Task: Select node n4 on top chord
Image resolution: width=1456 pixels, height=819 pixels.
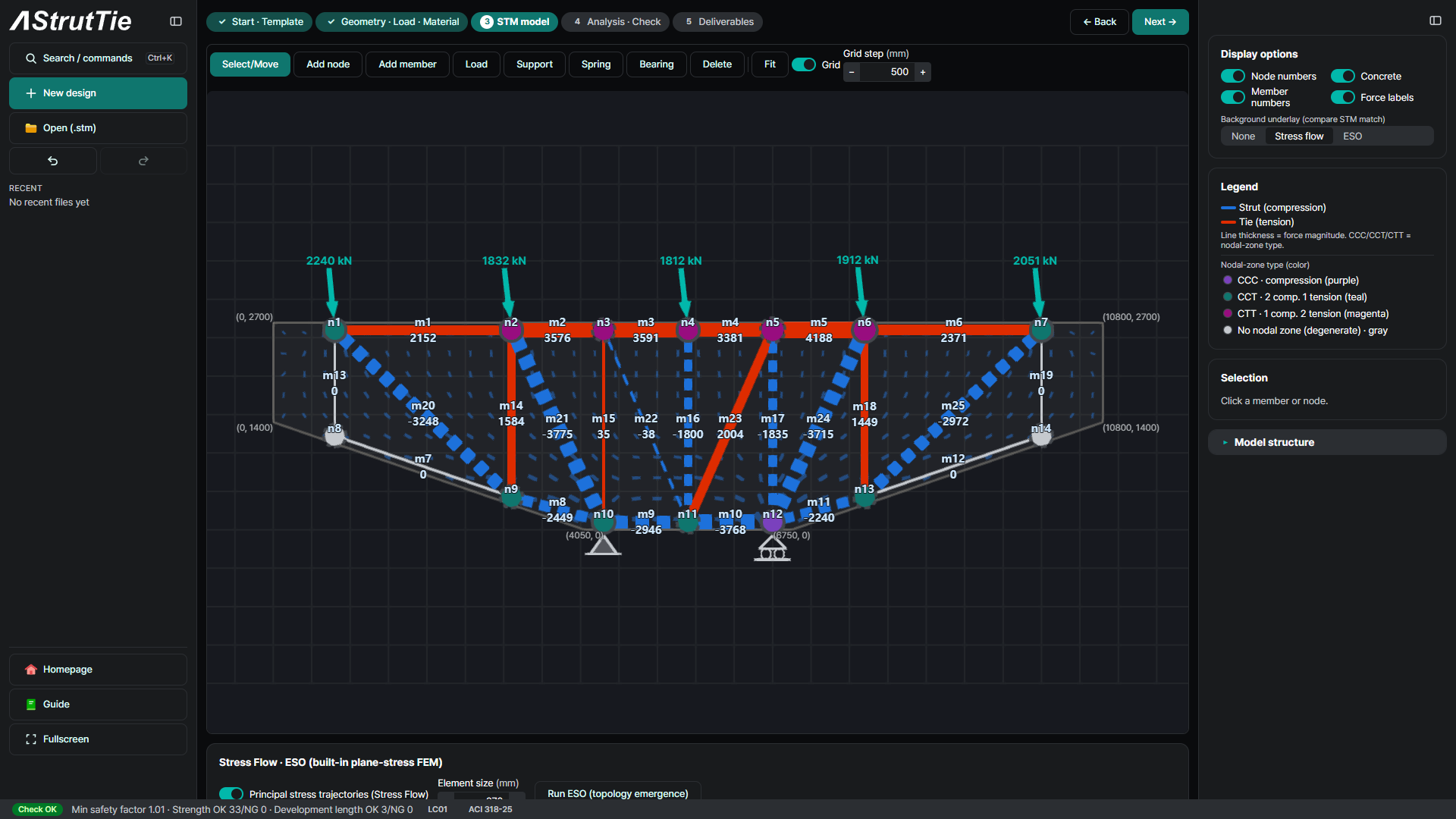Action: (x=688, y=329)
